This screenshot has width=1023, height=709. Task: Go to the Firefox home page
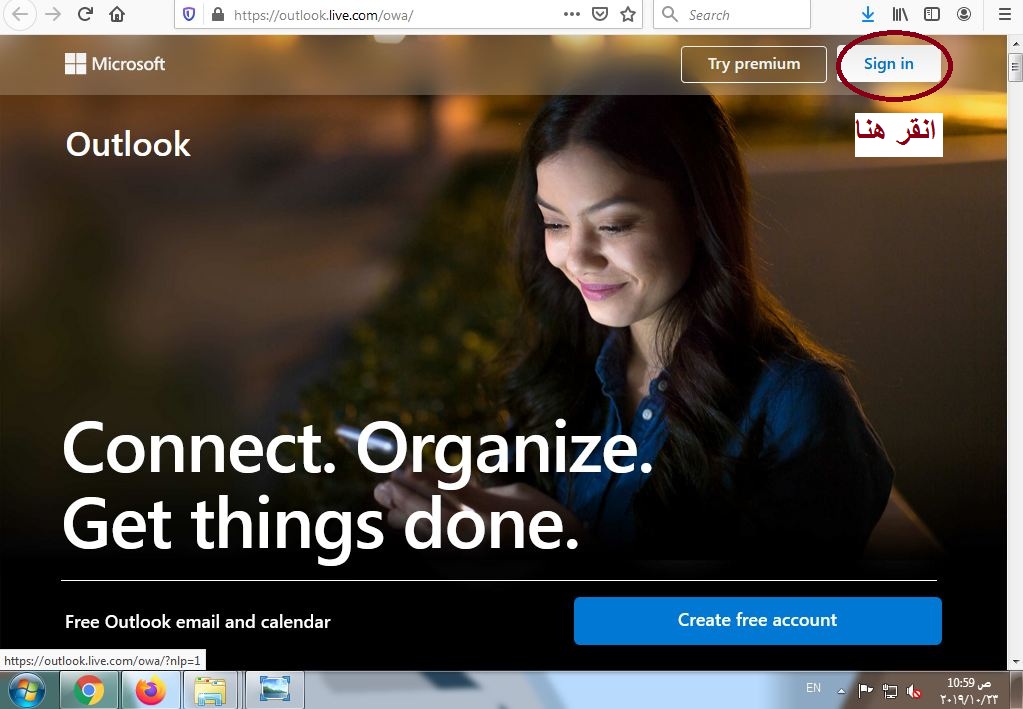[x=118, y=15]
